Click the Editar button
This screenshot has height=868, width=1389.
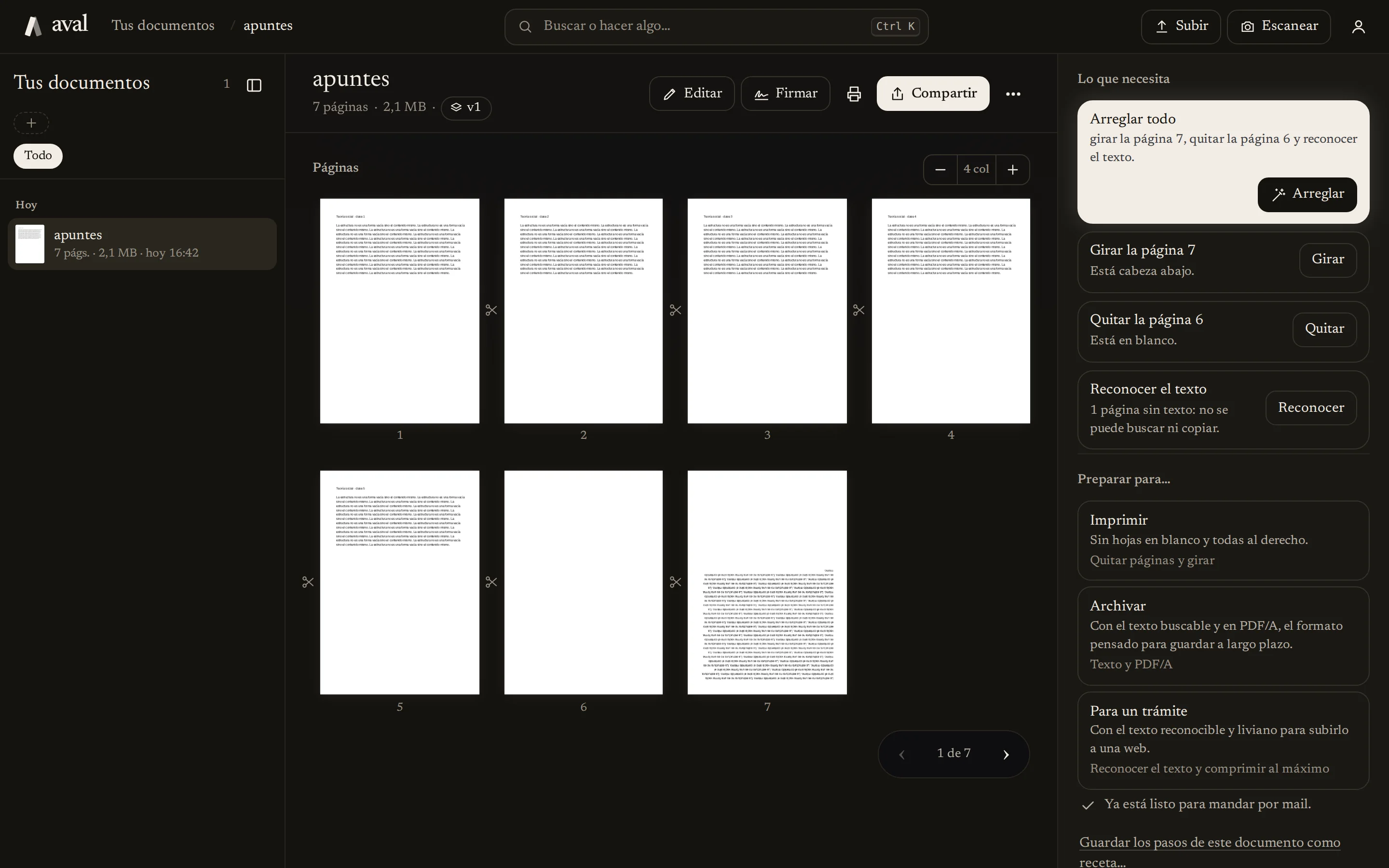[x=692, y=94]
